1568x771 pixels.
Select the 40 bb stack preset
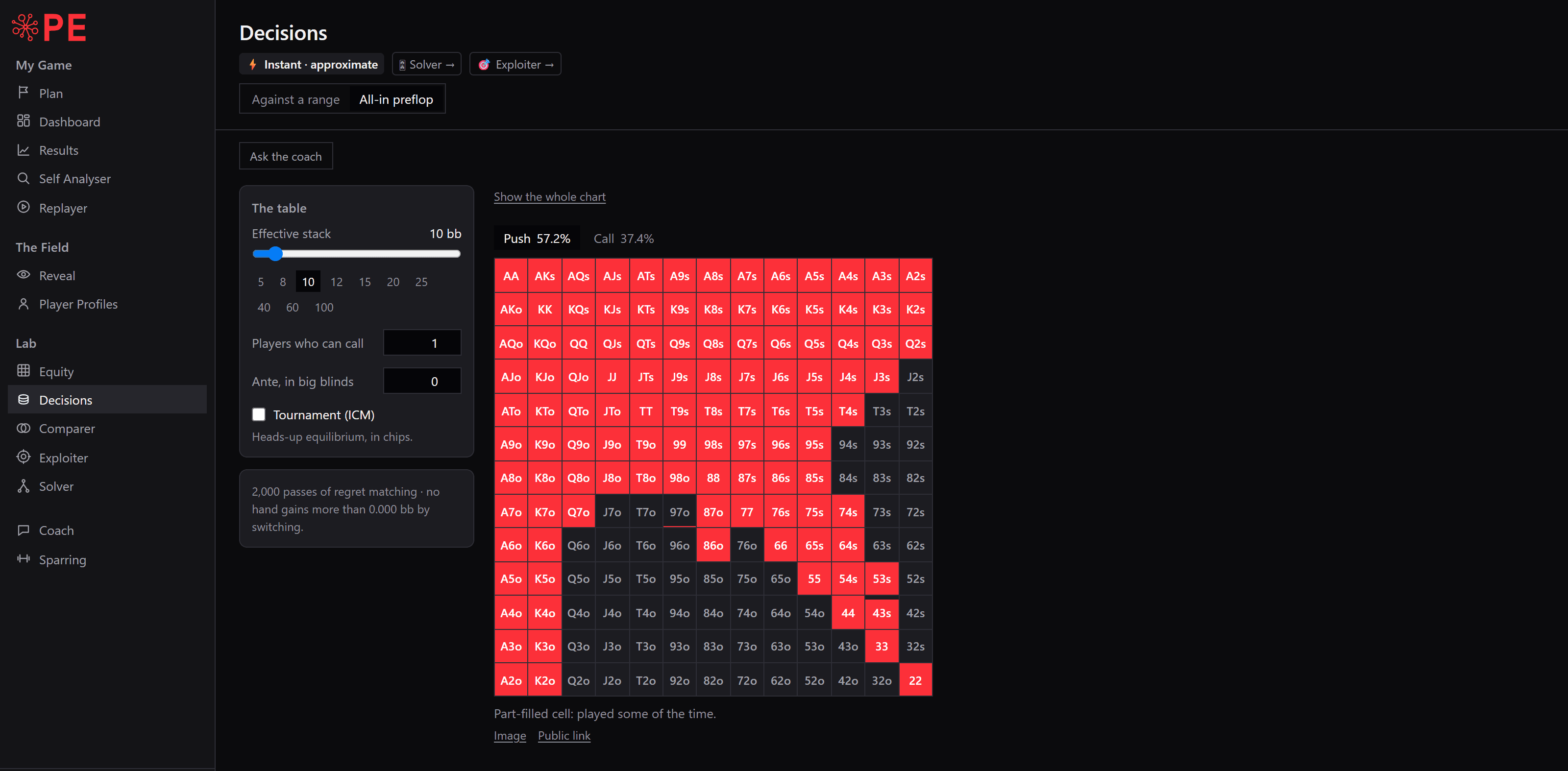[264, 307]
